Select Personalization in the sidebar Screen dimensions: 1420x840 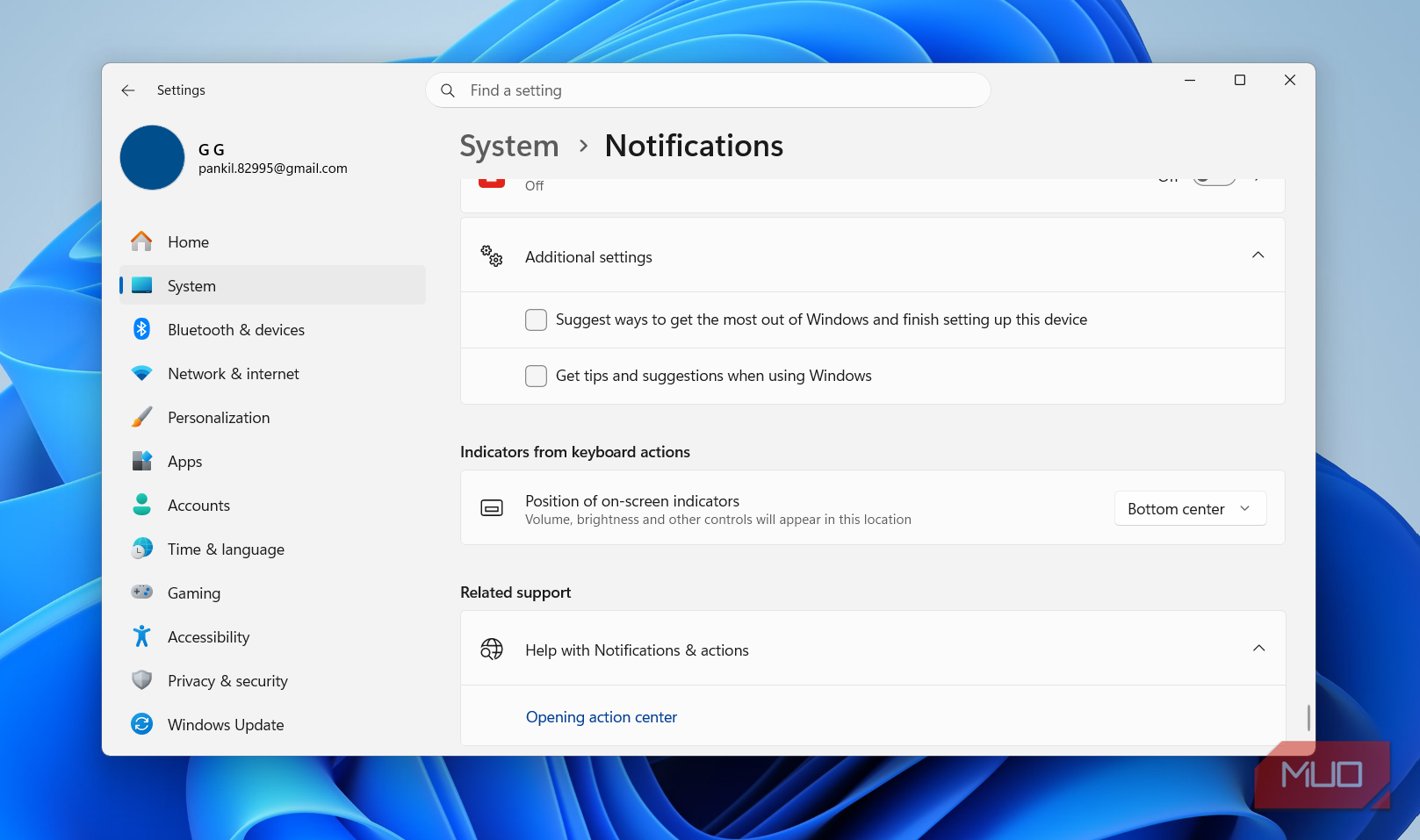tap(272, 417)
